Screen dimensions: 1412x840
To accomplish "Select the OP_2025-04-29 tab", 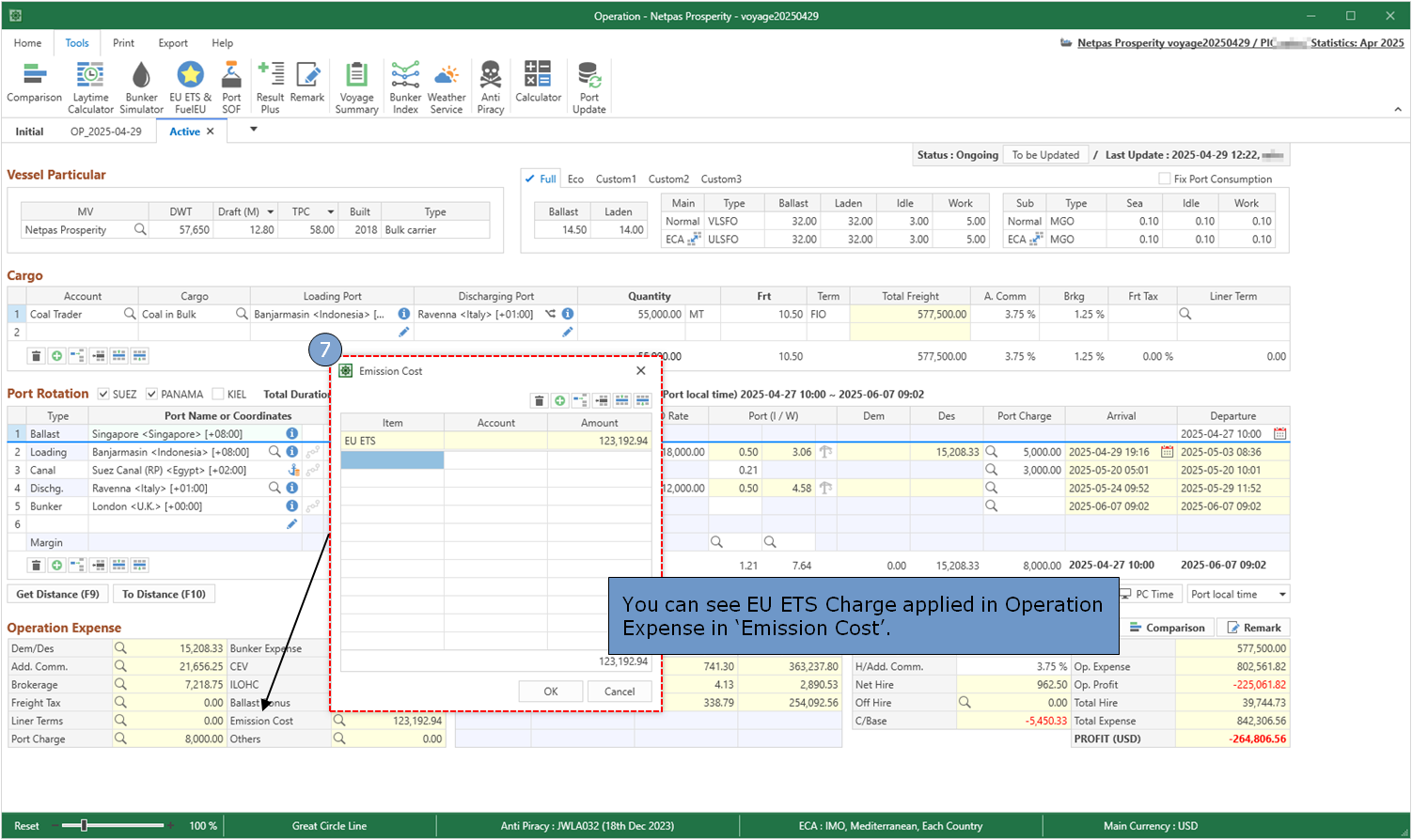I will click(x=105, y=132).
